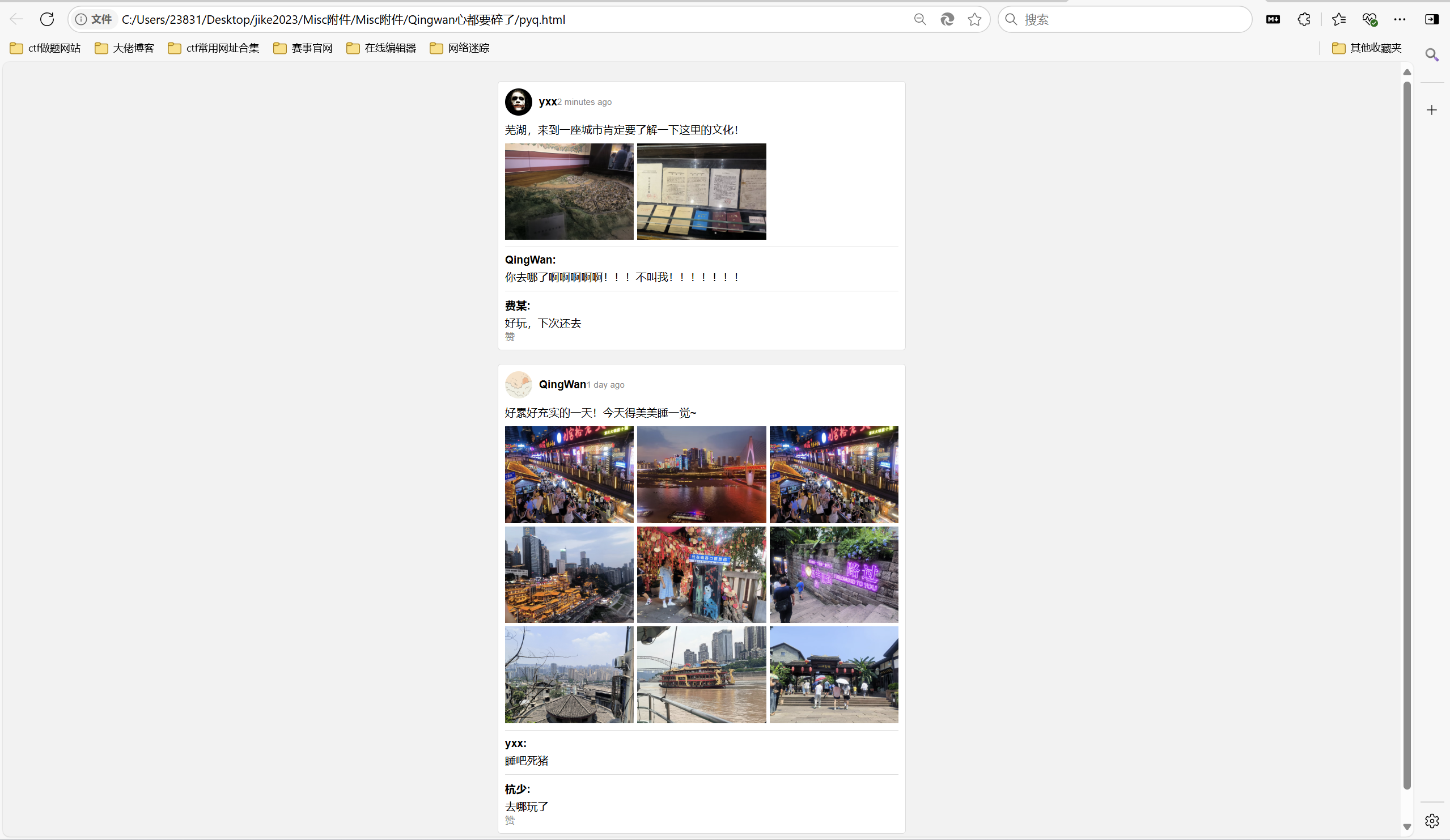Click the comment 去哪玩了
The height and width of the screenshot is (840, 1450).
[527, 807]
